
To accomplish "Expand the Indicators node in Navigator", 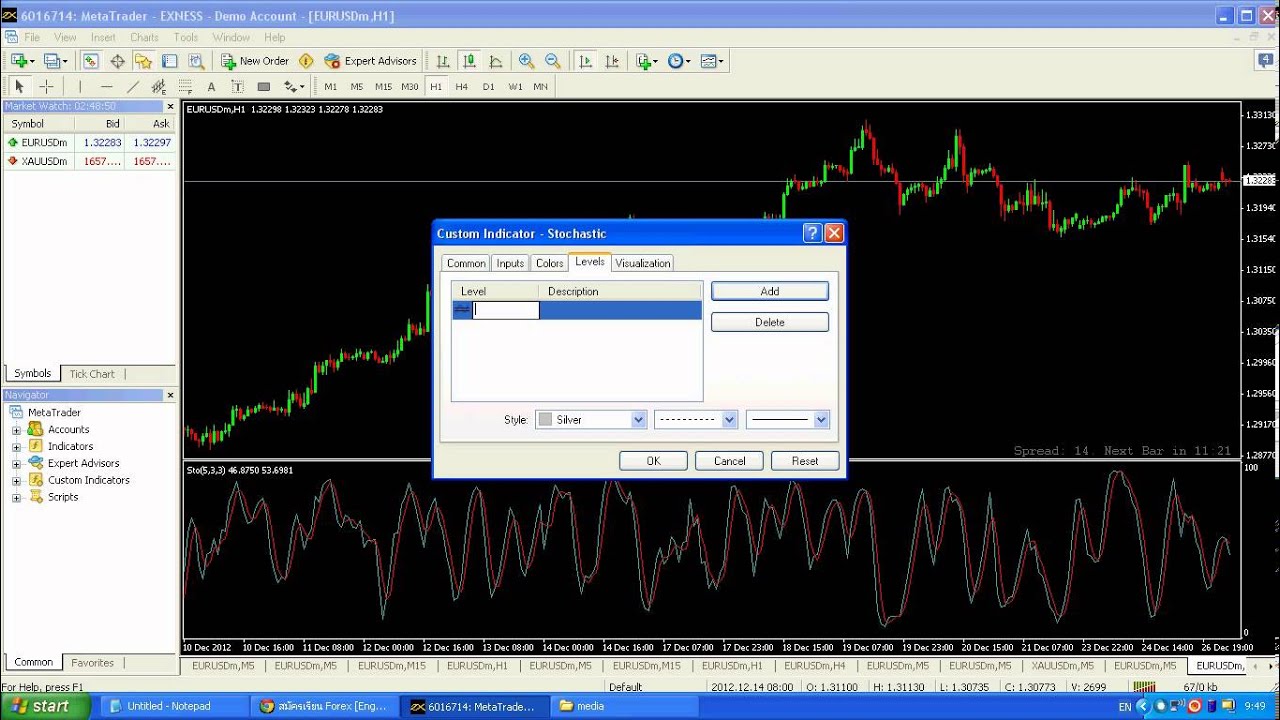I will (x=16, y=447).
